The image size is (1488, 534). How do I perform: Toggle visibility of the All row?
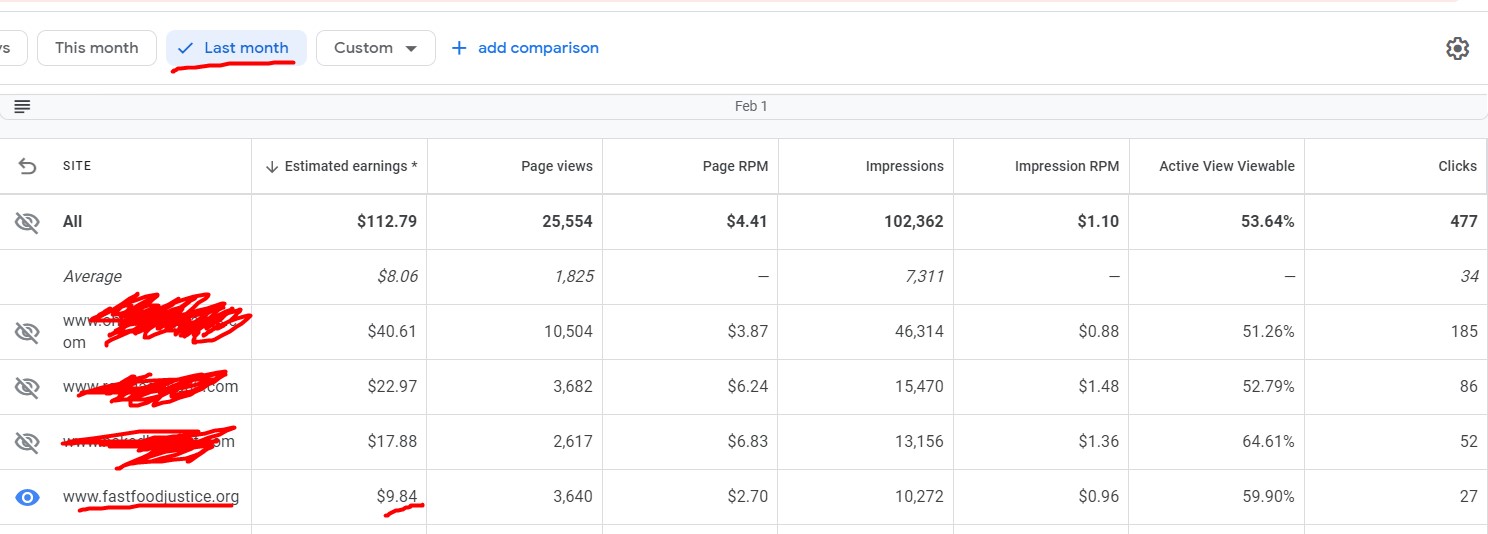click(27, 222)
